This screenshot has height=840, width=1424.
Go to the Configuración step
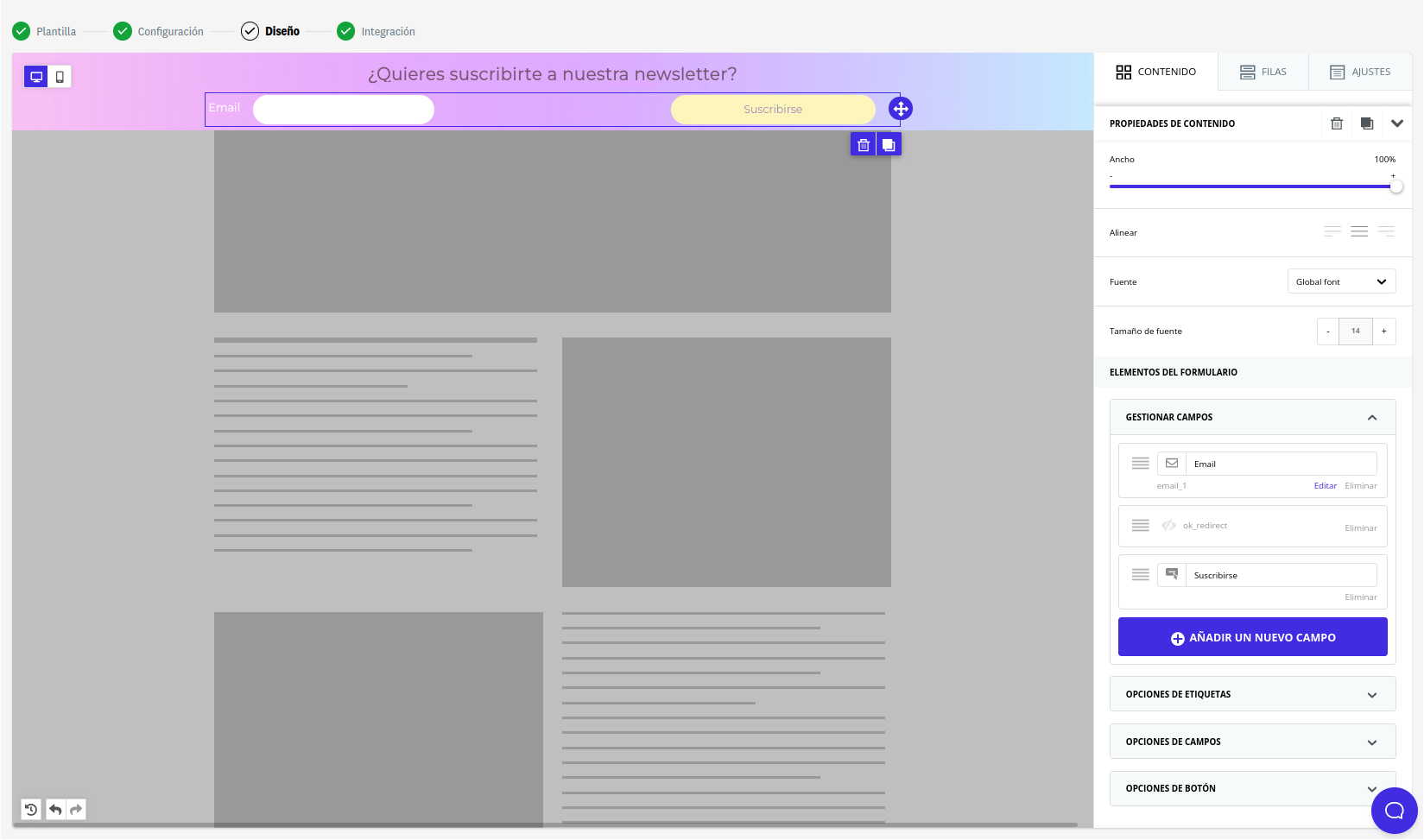pyautogui.click(x=159, y=31)
